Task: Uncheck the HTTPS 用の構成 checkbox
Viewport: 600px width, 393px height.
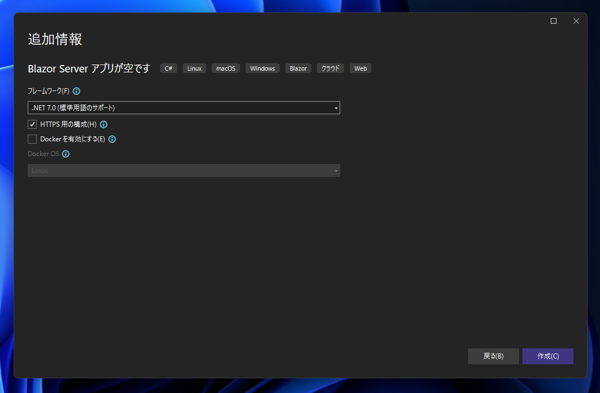Action: point(32,124)
